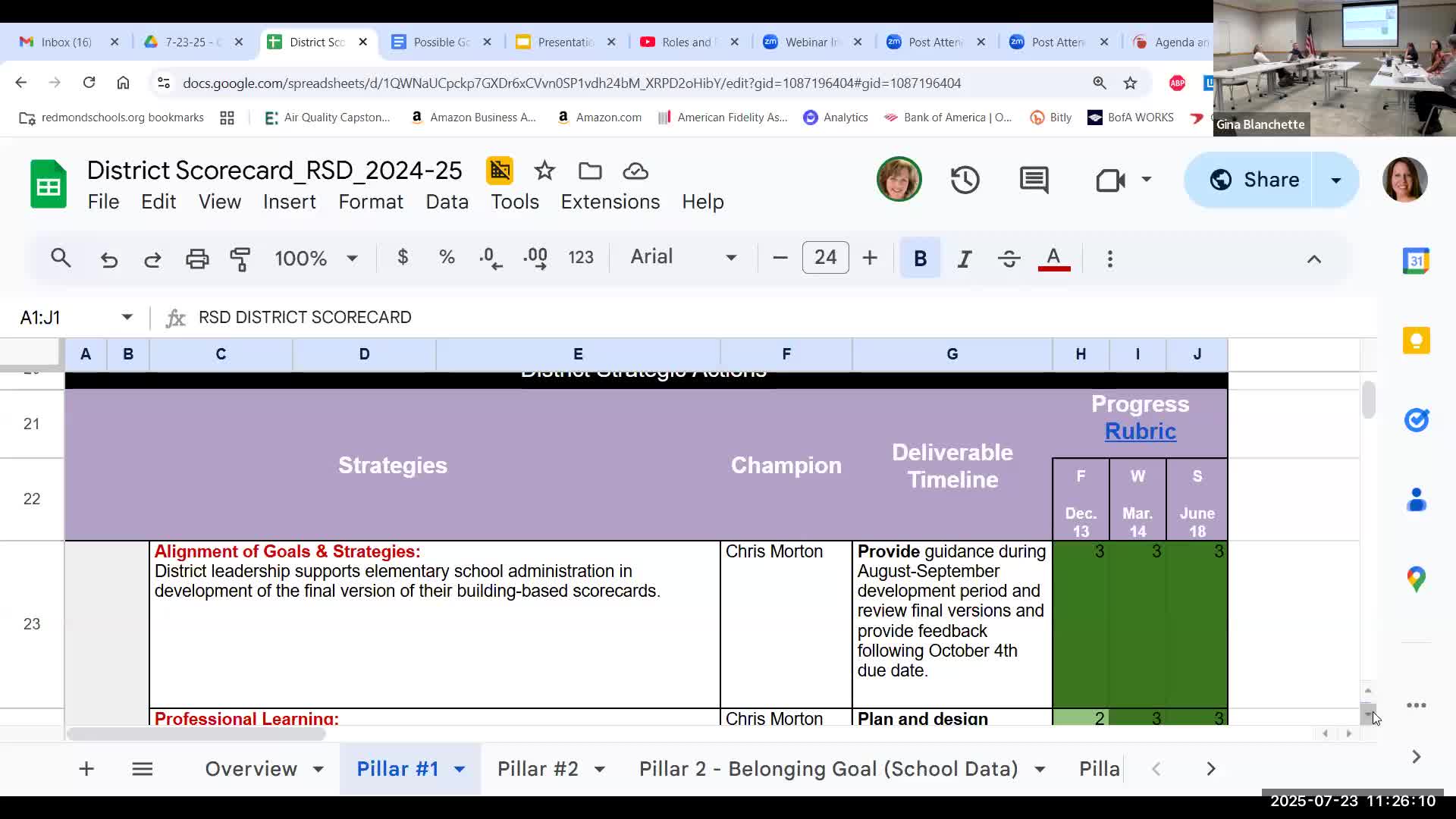Viewport: 1456px width, 819px height.
Task: Click the horizontal scrollbar thumb
Action: tap(196, 734)
